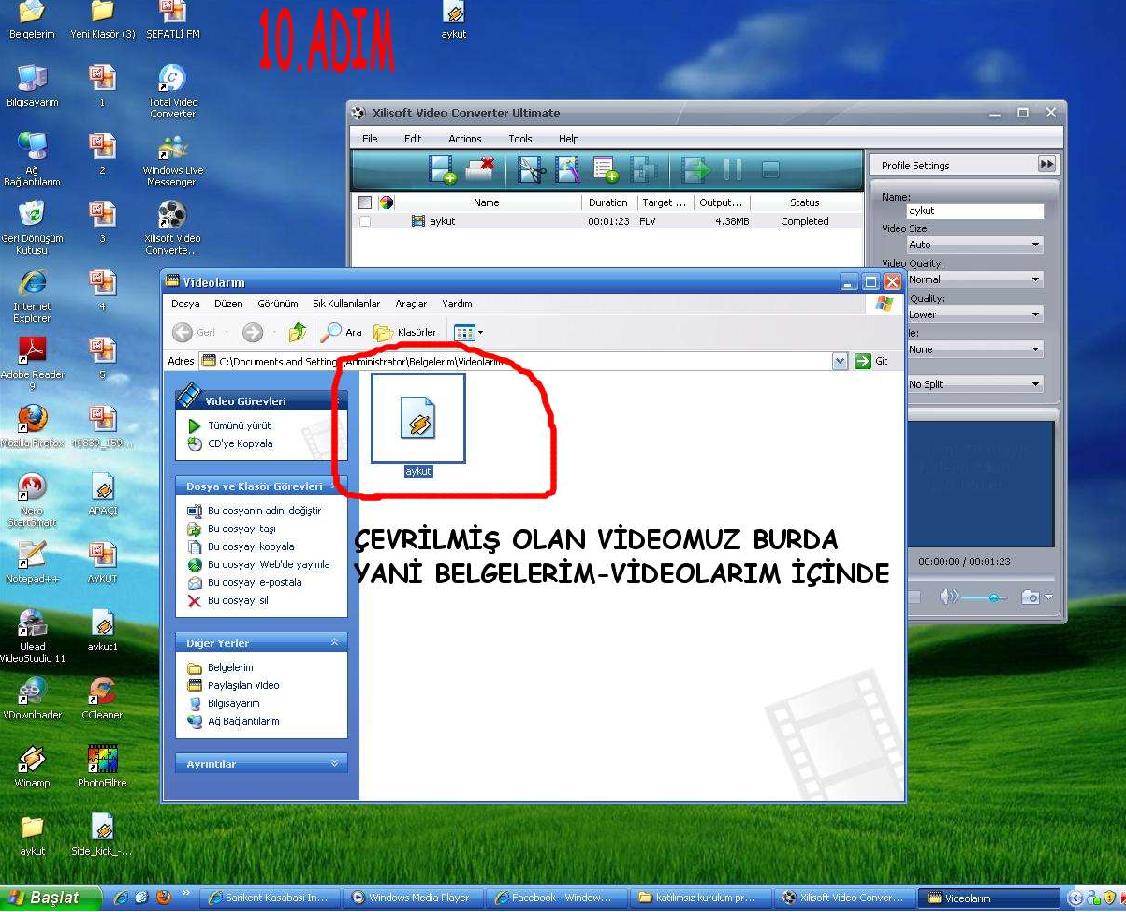Click Bu dosyayı e-postala link
Viewport: 1126px width, 912px height.
[254, 582]
